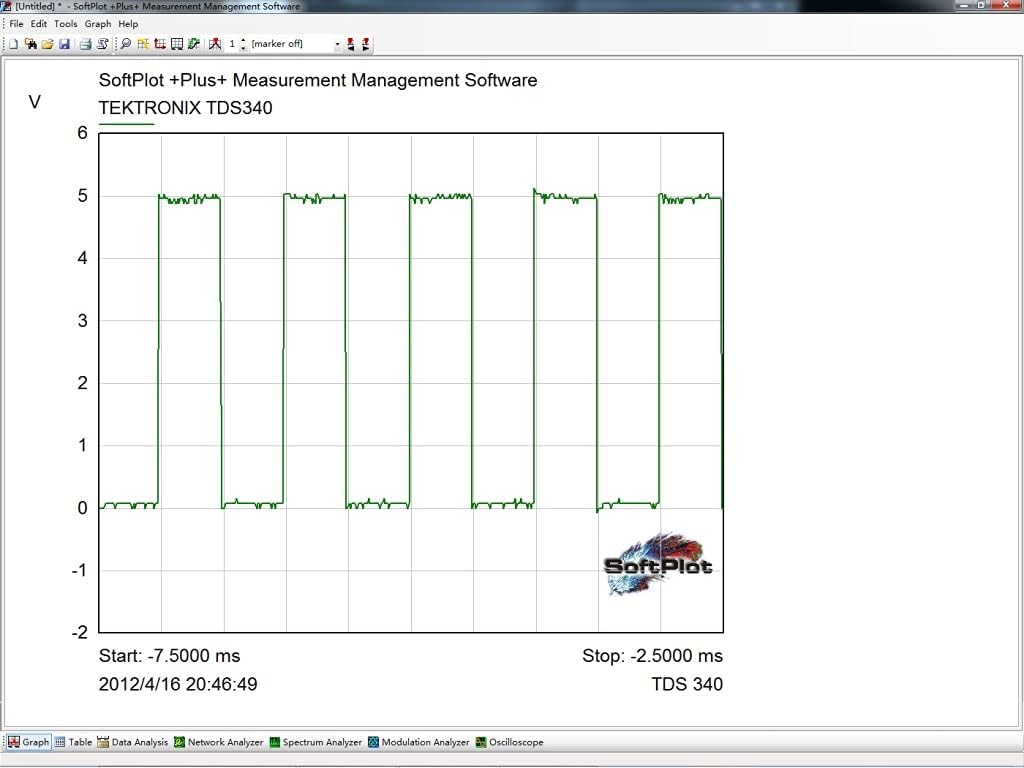Open the marker off dropdown list
This screenshot has width=1024, height=768.
337,44
